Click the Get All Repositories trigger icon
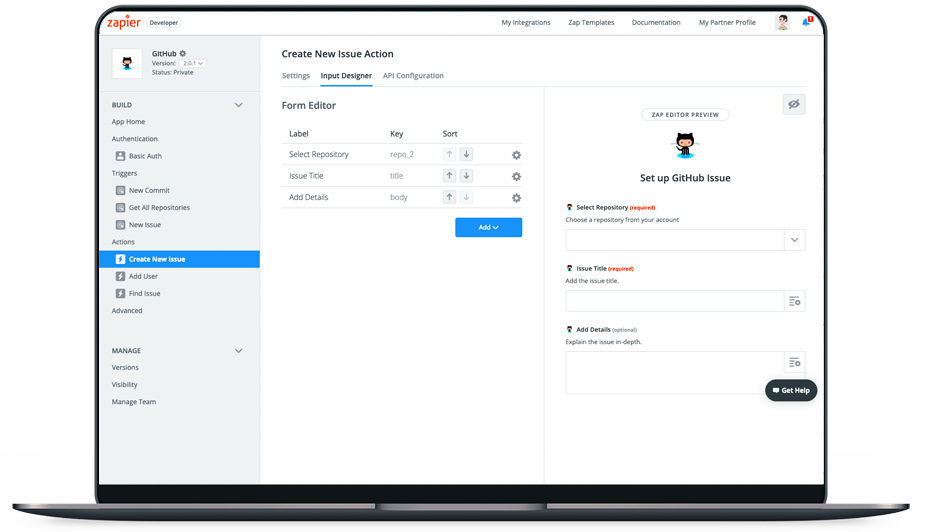This screenshot has width=931, height=532. (121, 208)
